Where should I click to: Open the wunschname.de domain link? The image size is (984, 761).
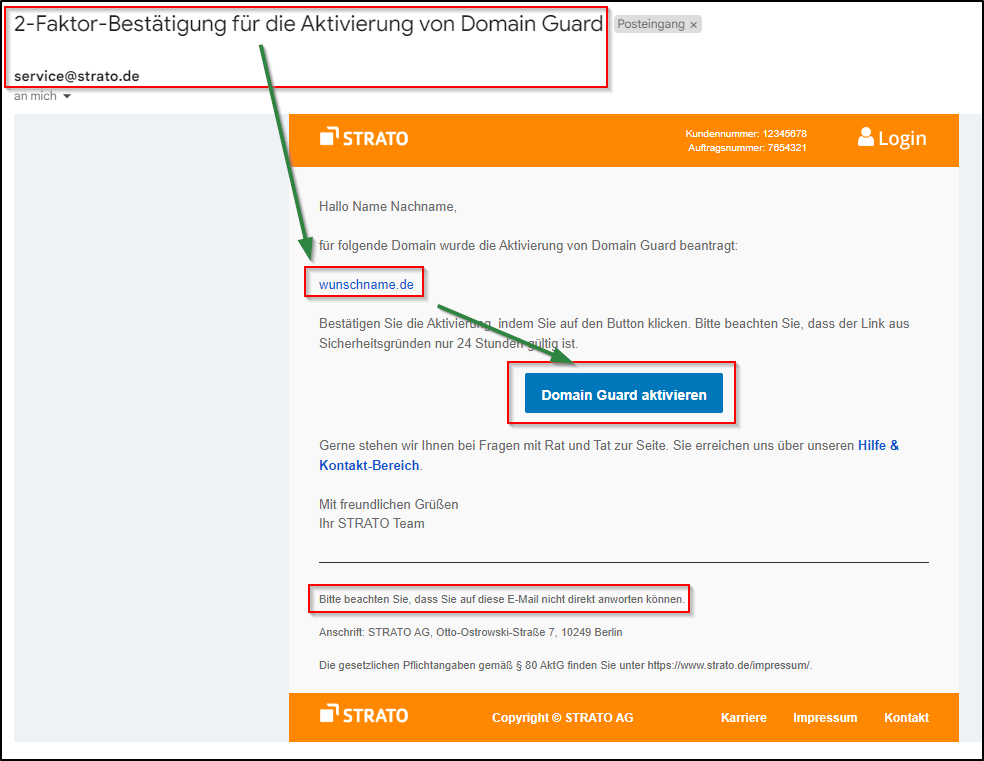click(x=364, y=283)
